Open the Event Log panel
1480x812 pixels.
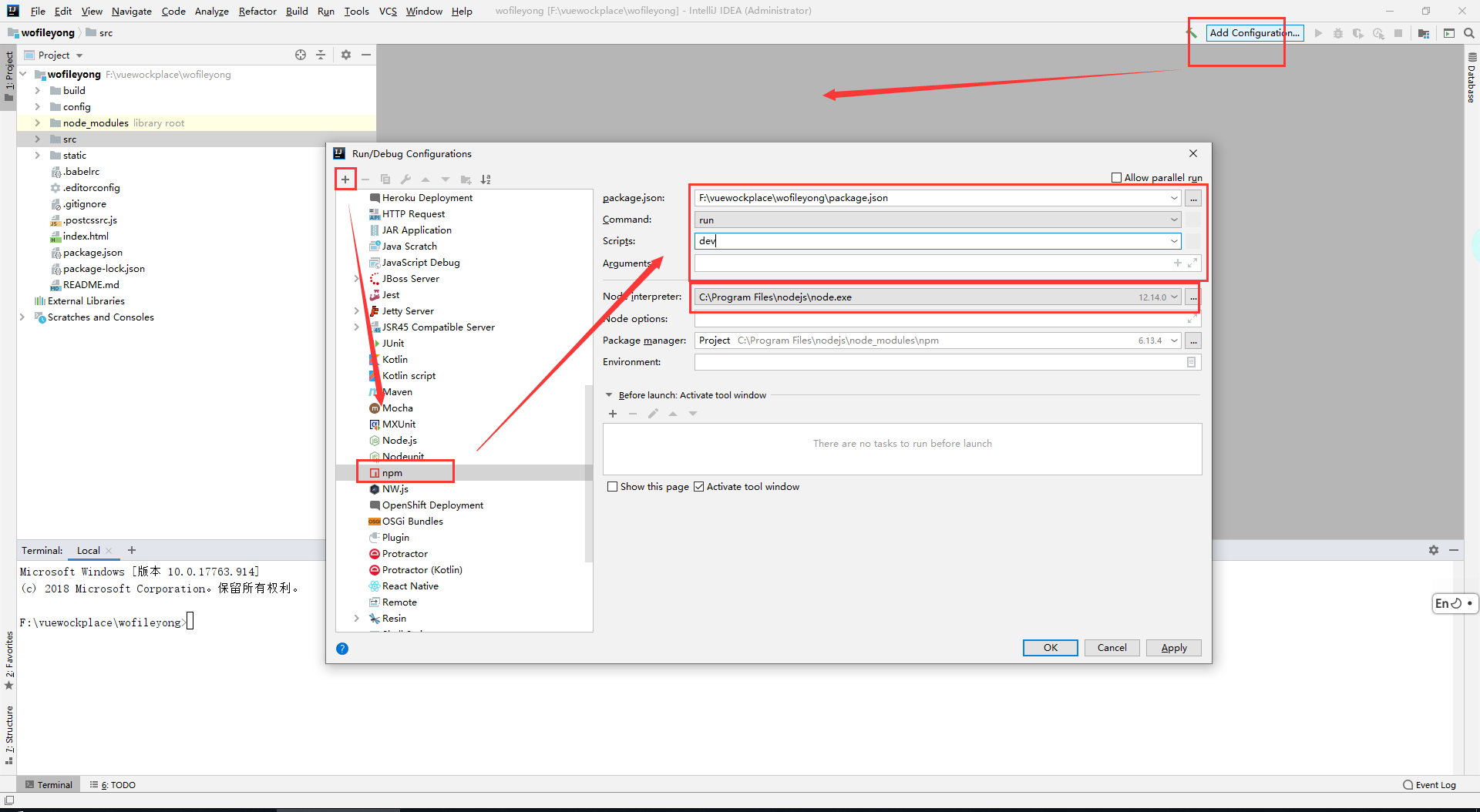tap(1430, 785)
